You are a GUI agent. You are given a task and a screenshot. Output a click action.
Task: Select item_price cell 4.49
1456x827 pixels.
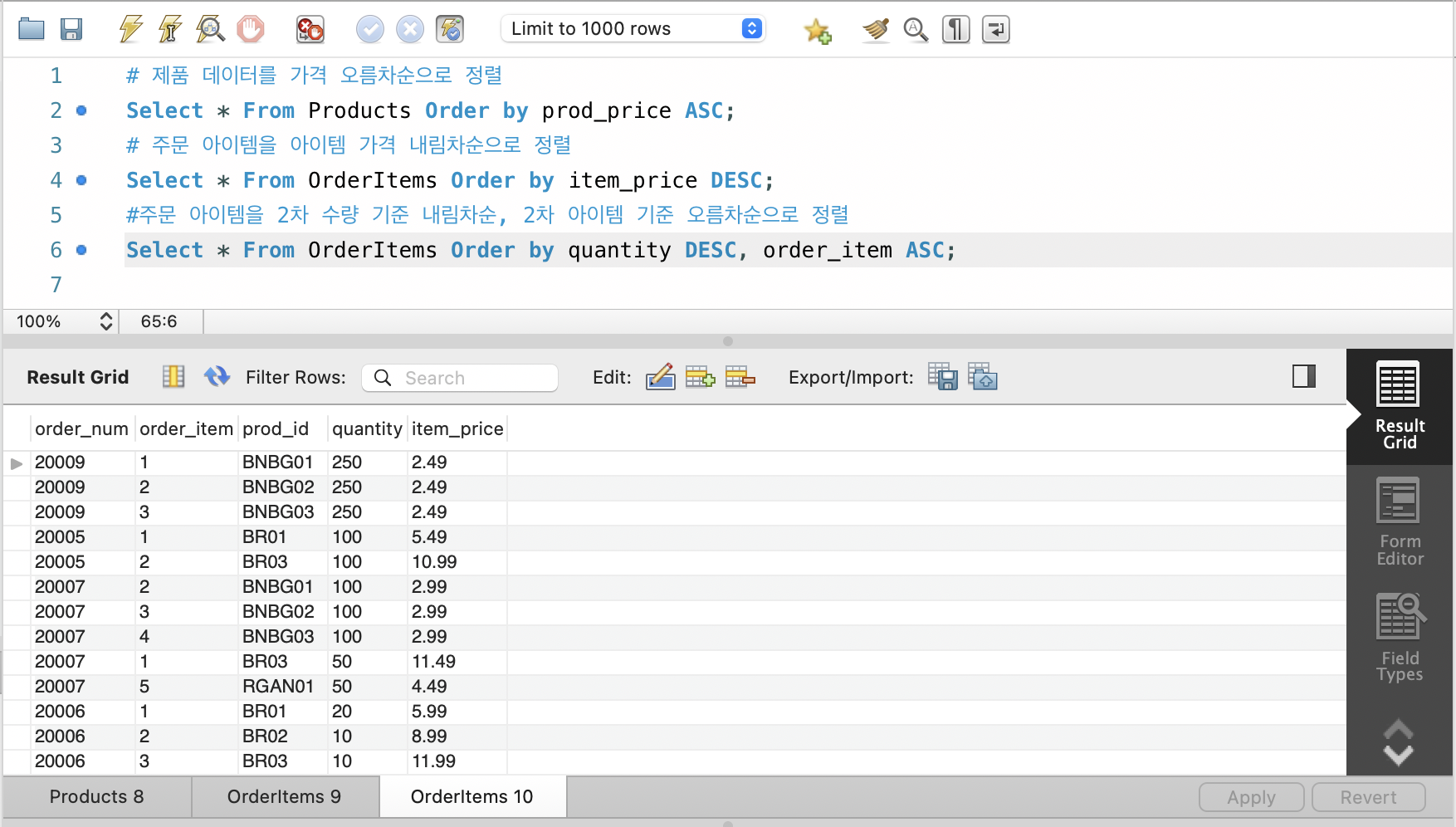pyautogui.click(x=457, y=687)
